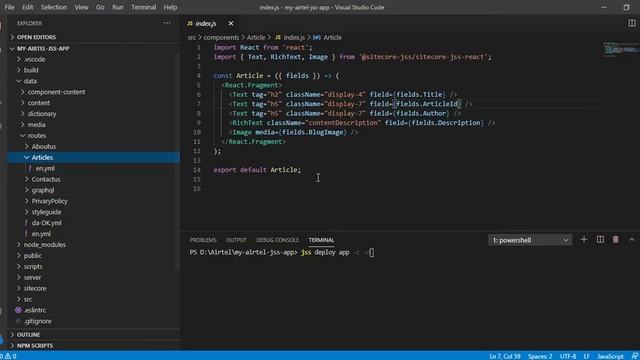Switch to PROBLEMS panel tab
Screen dimensions: 640x360
click(203, 240)
